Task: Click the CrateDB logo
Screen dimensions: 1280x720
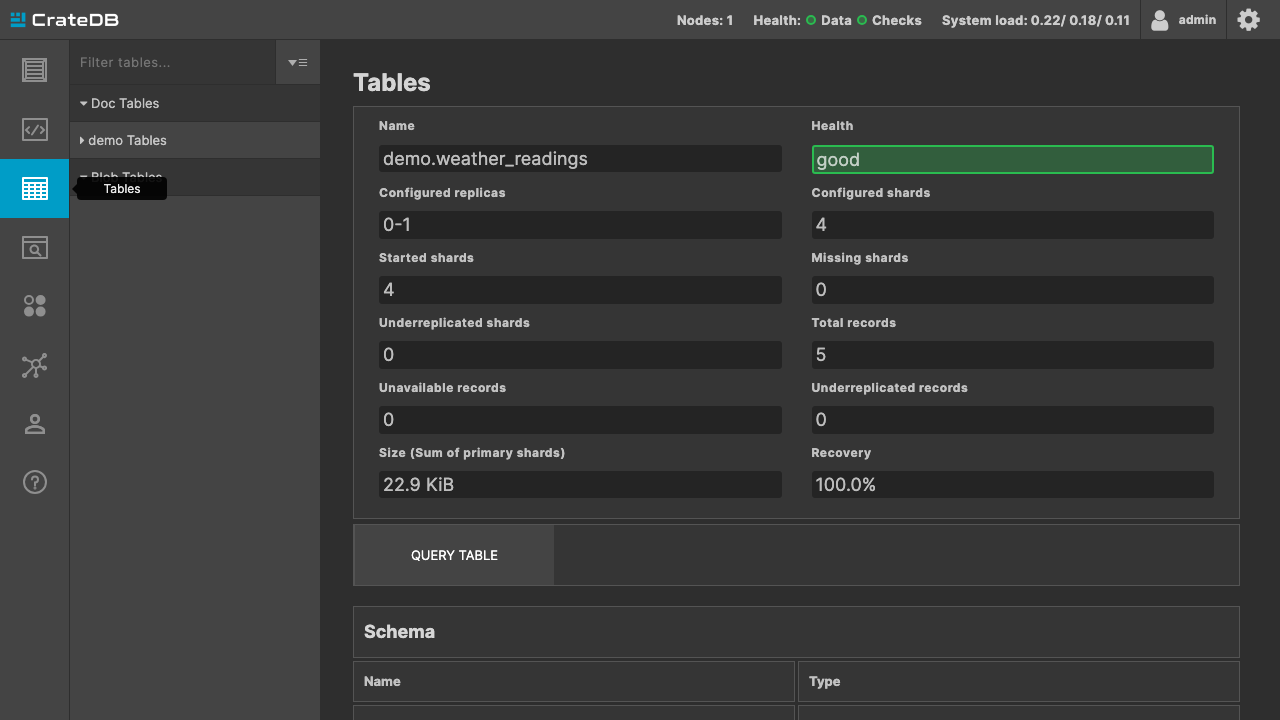Action: pyautogui.click(x=64, y=20)
